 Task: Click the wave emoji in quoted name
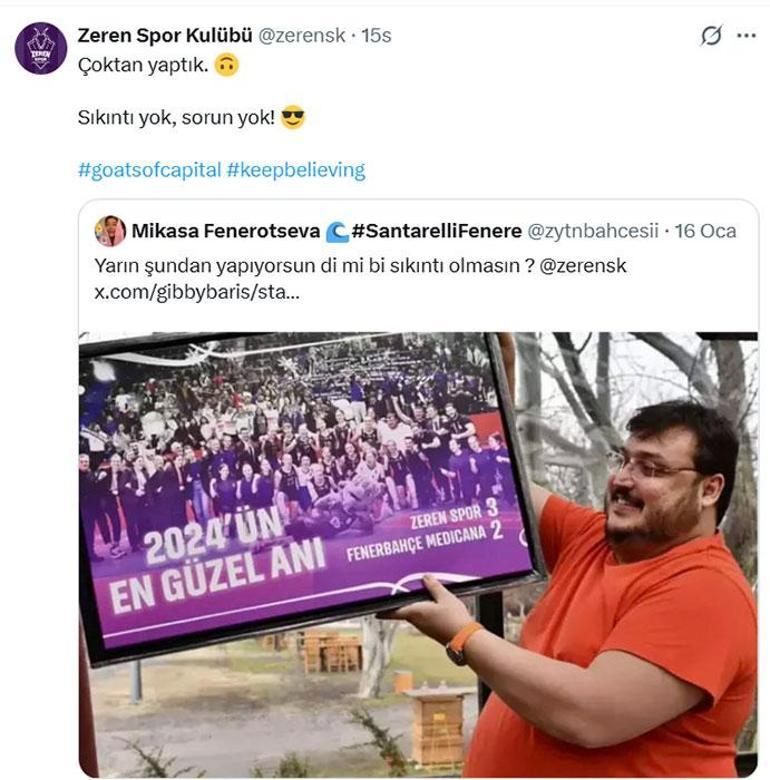[x=337, y=231]
